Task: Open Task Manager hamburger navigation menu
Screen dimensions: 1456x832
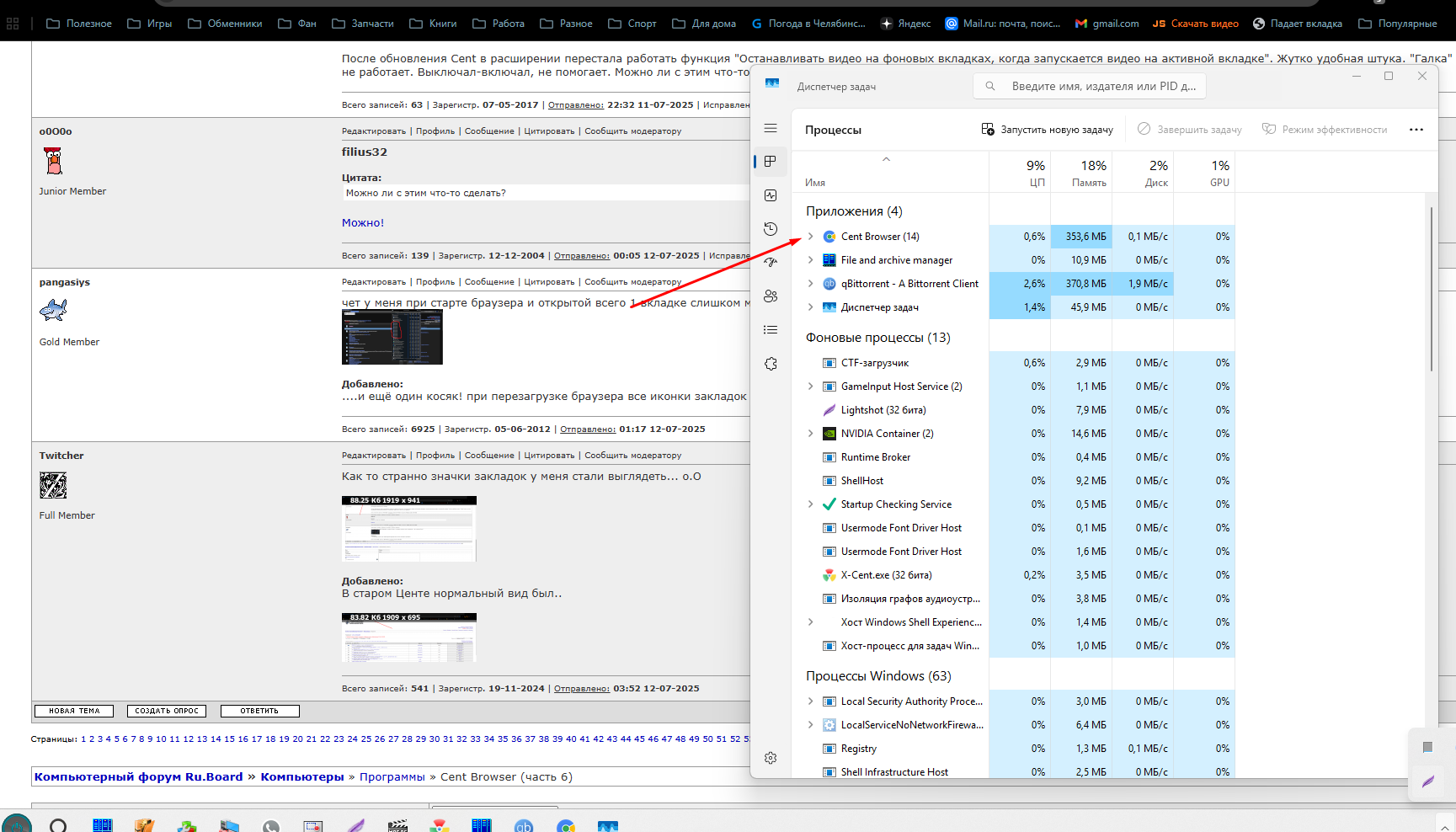Action: tap(771, 128)
